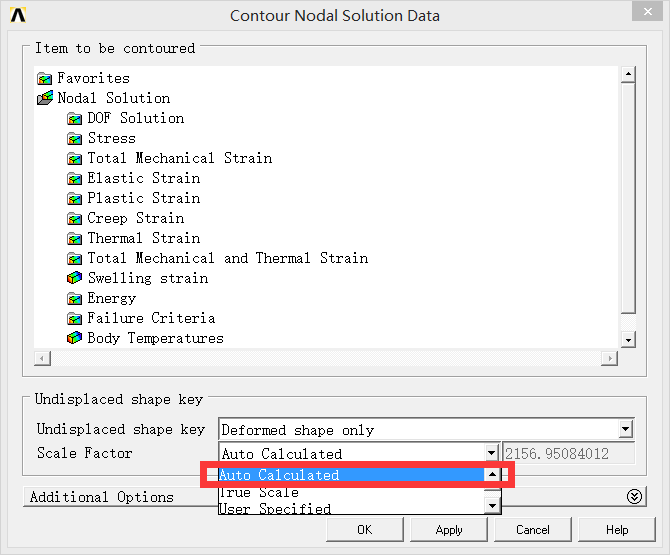Select Stress in the contour list
This screenshot has width=670, height=555.
112,138
